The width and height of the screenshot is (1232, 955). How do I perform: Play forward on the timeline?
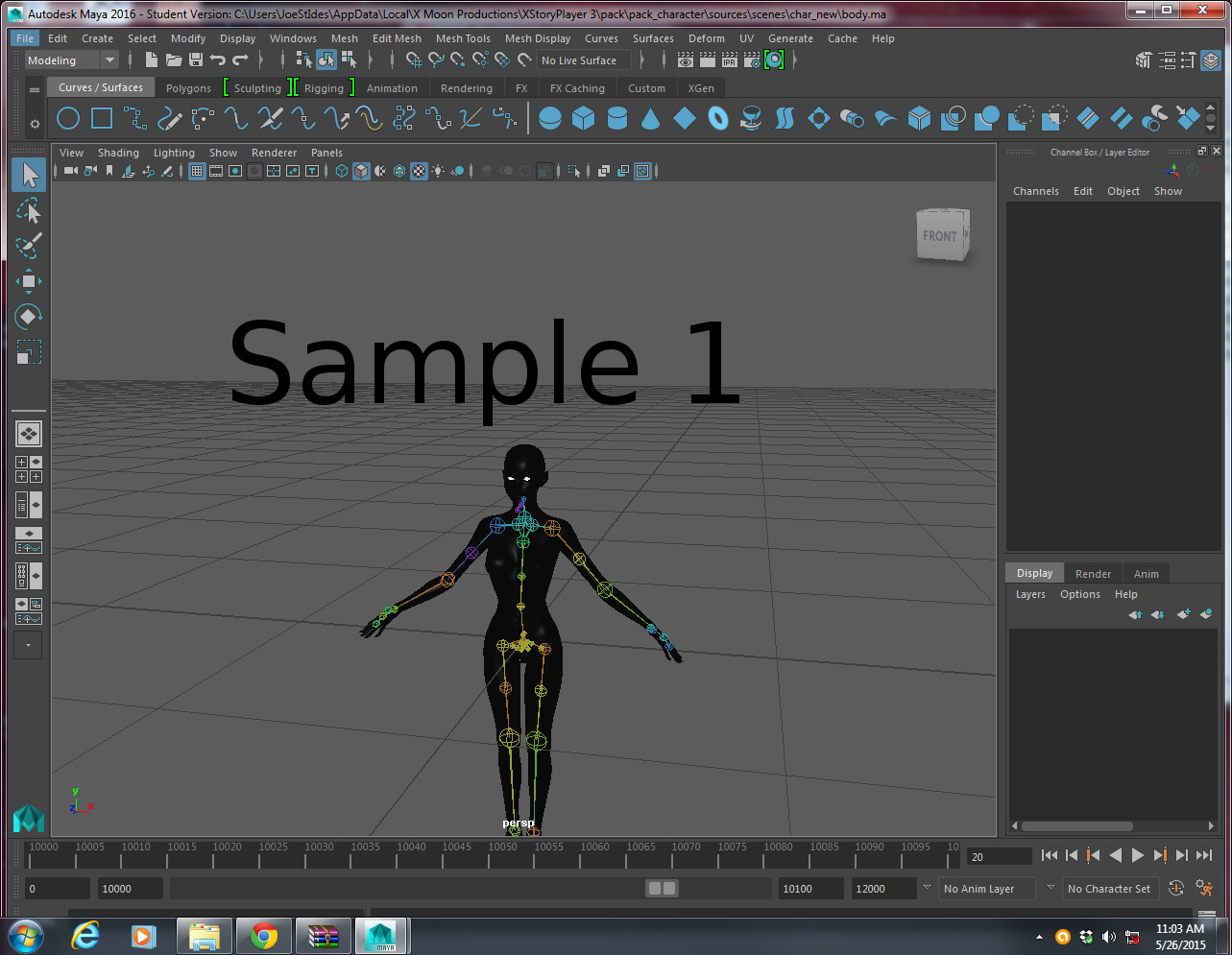pyautogui.click(x=1138, y=855)
